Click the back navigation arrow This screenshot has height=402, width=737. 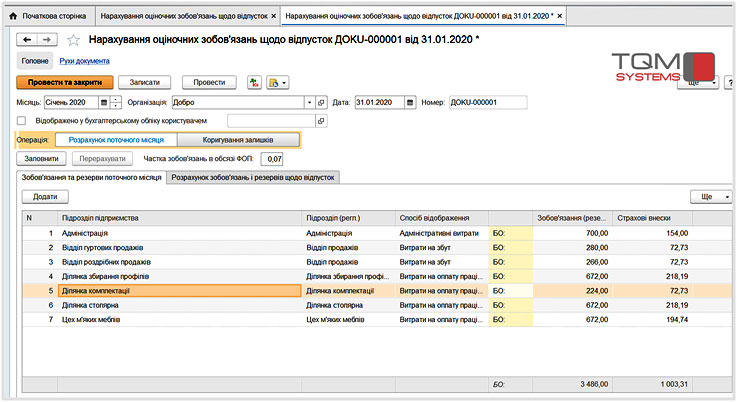[x=27, y=39]
